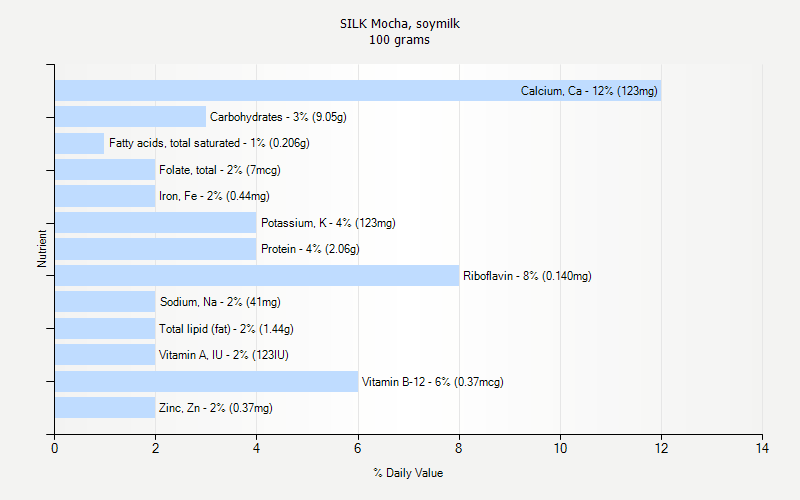Click the Vitamin A blue bar
Image resolution: width=800 pixels, height=500 pixels.
(x=105, y=355)
